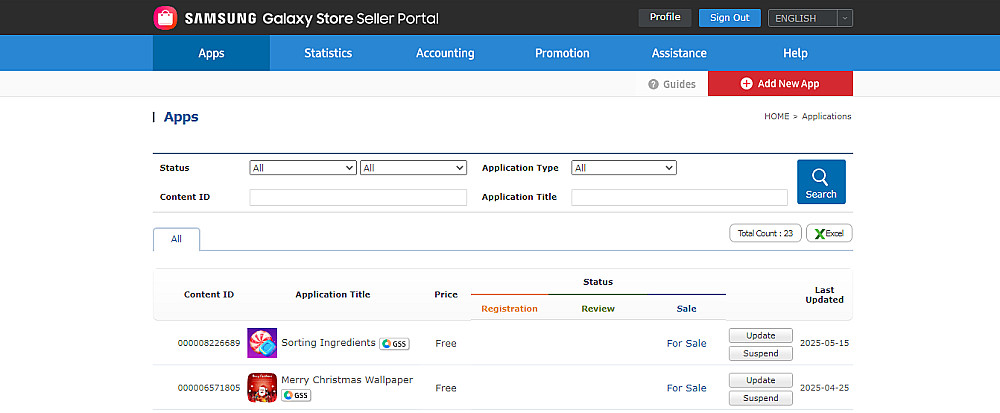The height and width of the screenshot is (413, 1000).
Task: Click the GSS badge under Merry Christmas Wallpaper
Action: coord(296,395)
